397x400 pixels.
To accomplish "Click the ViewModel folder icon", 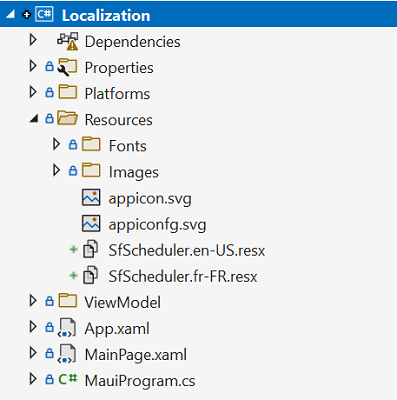I will pyautogui.click(x=68, y=300).
